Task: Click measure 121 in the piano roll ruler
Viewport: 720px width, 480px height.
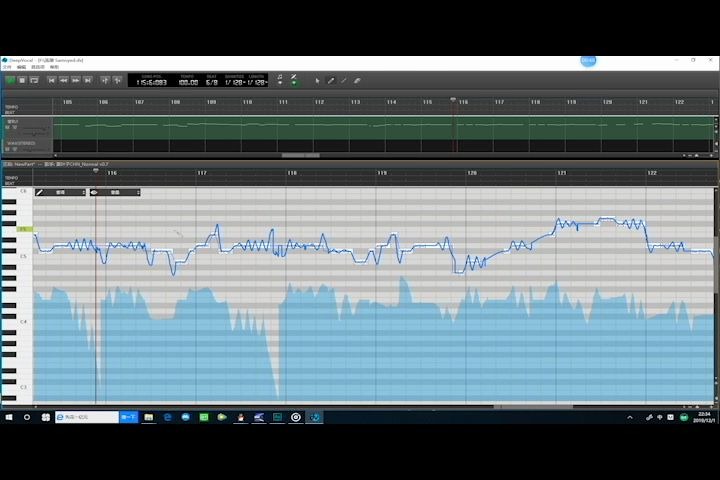Action: 562,173
